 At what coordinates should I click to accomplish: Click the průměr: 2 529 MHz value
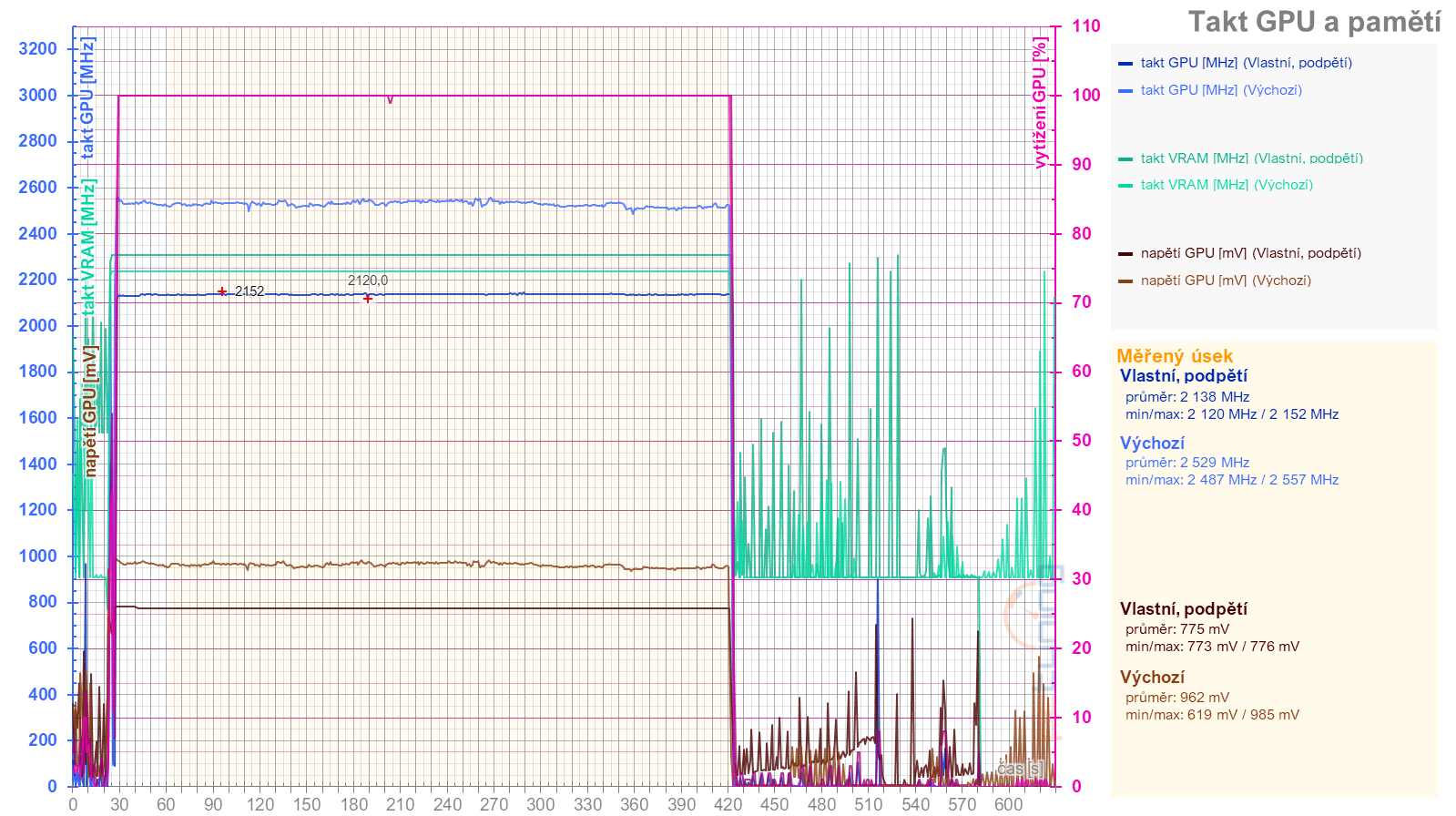coord(1187,463)
